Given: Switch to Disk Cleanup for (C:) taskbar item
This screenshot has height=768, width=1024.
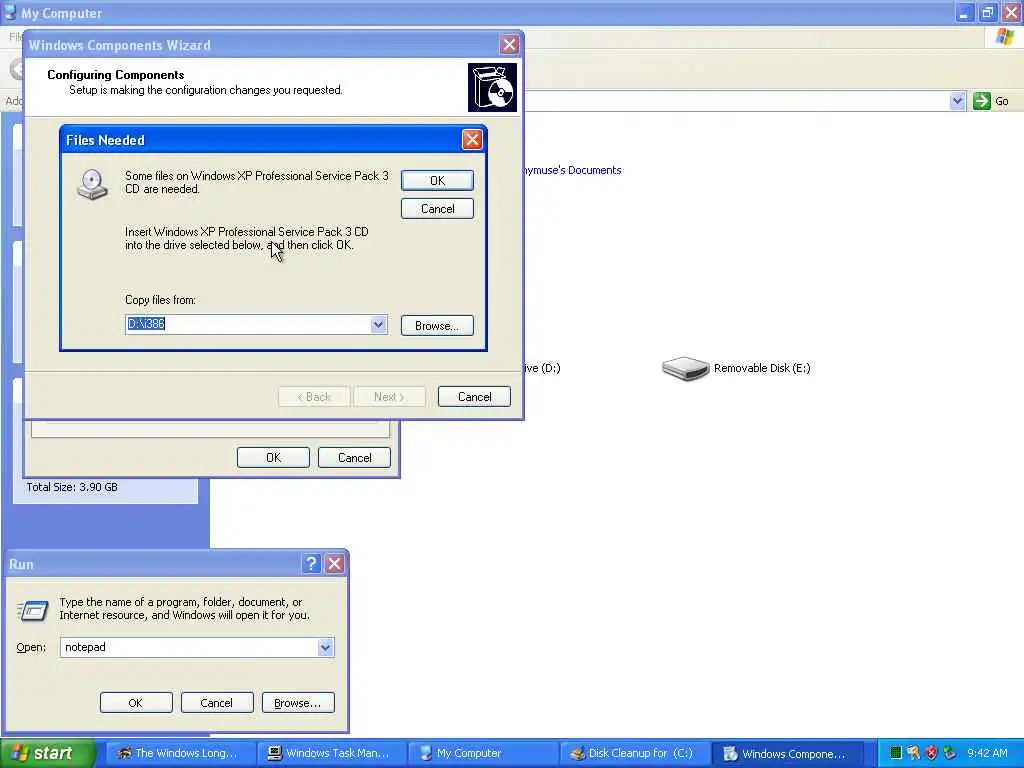Looking at the screenshot, I should [633, 753].
